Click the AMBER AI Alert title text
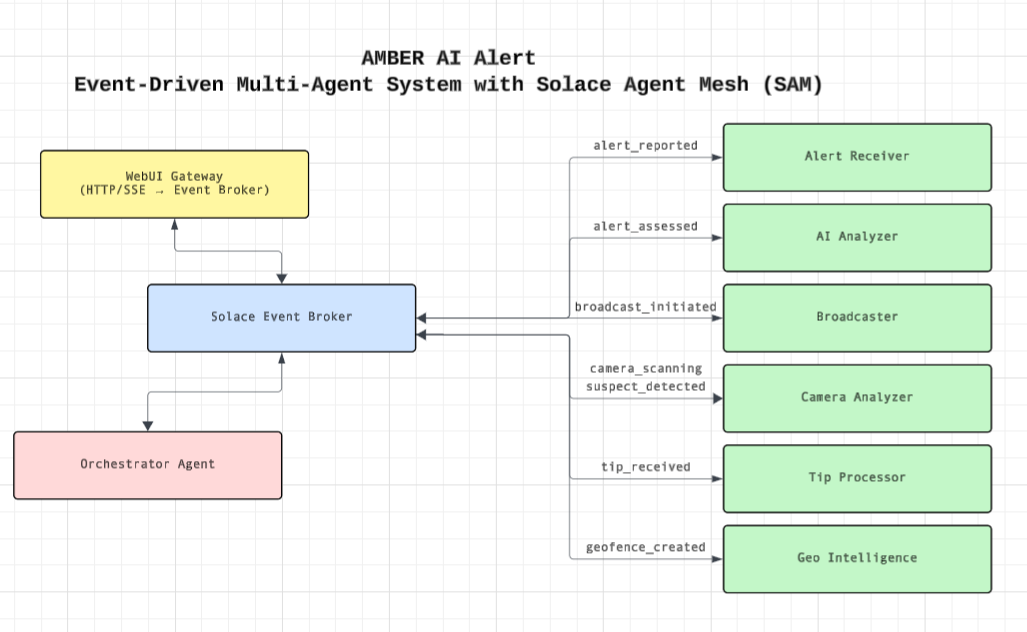The height and width of the screenshot is (632, 1027). coord(449,58)
